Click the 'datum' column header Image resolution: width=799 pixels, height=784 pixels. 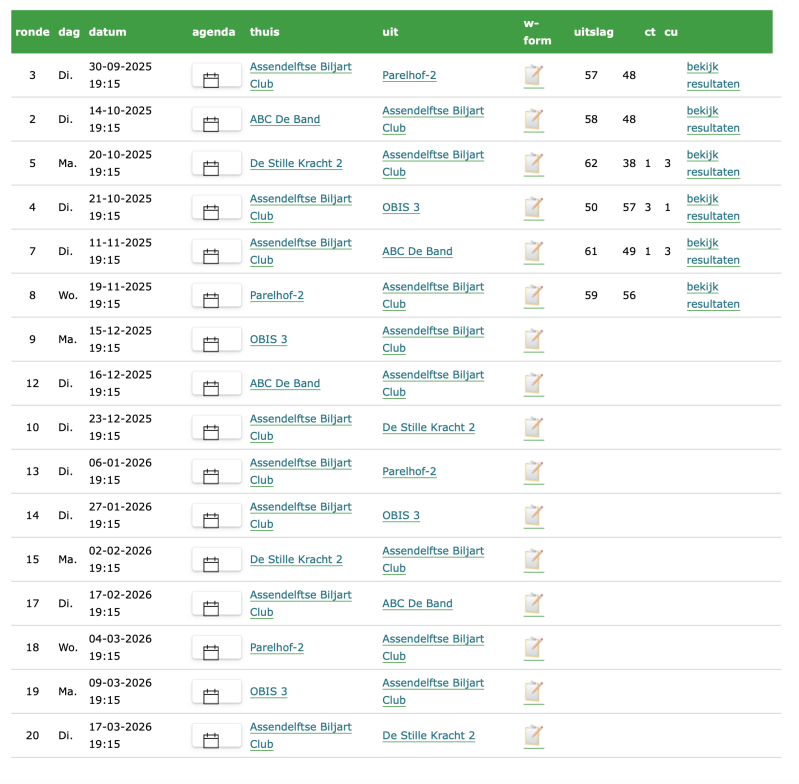pyautogui.click(x=107, y=32)
